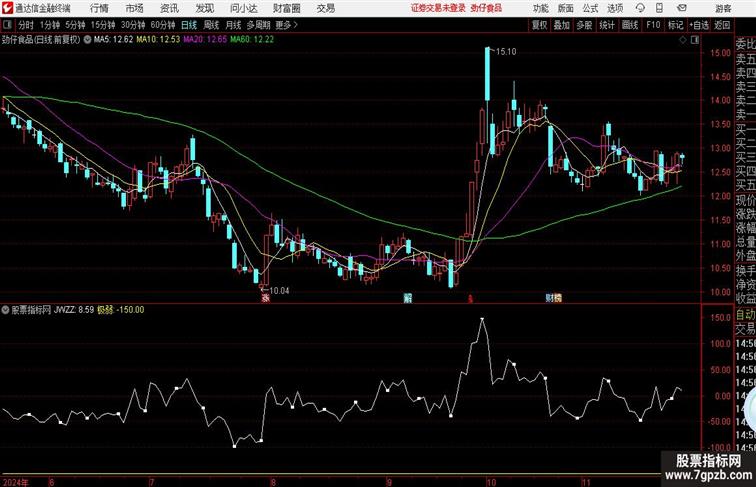Switch to the 分时 chart period

pyautogui.click(x=26, y=25)
